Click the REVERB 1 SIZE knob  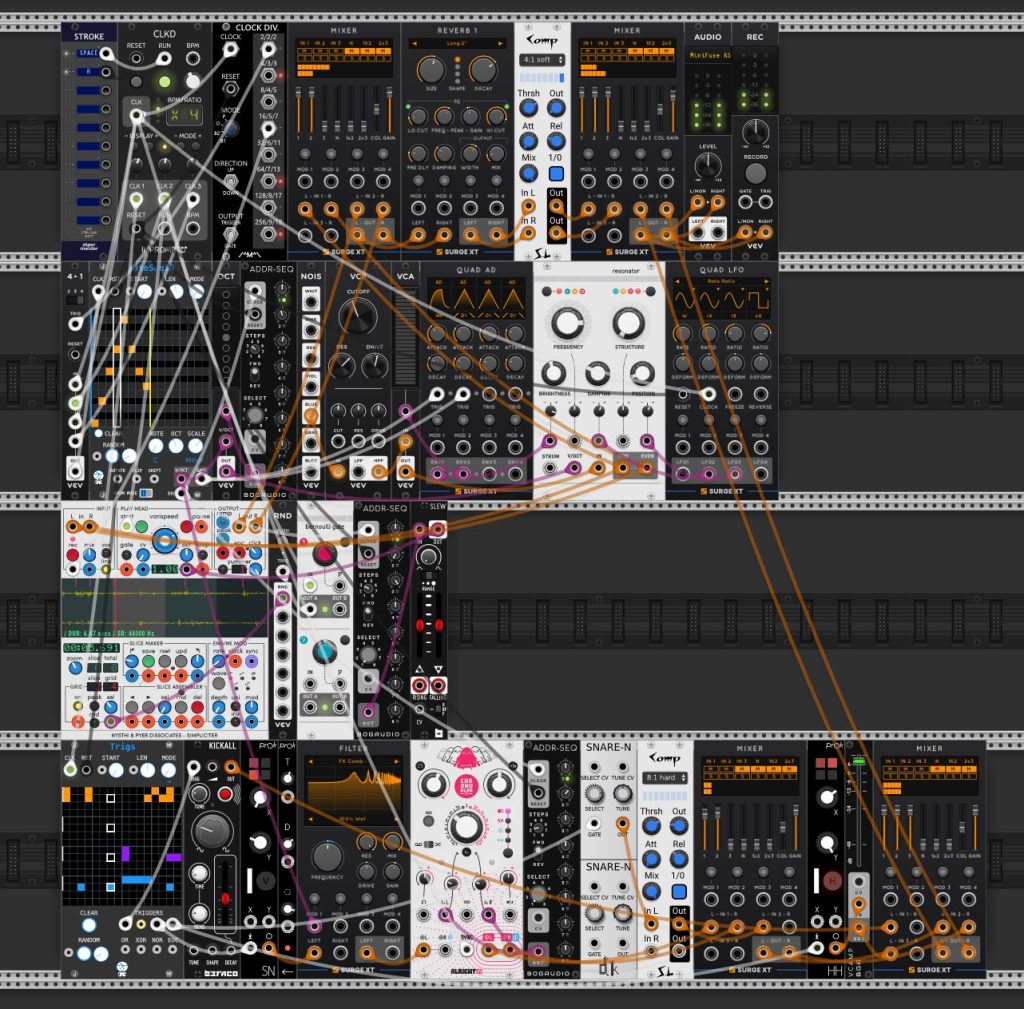tap(431, 69)
